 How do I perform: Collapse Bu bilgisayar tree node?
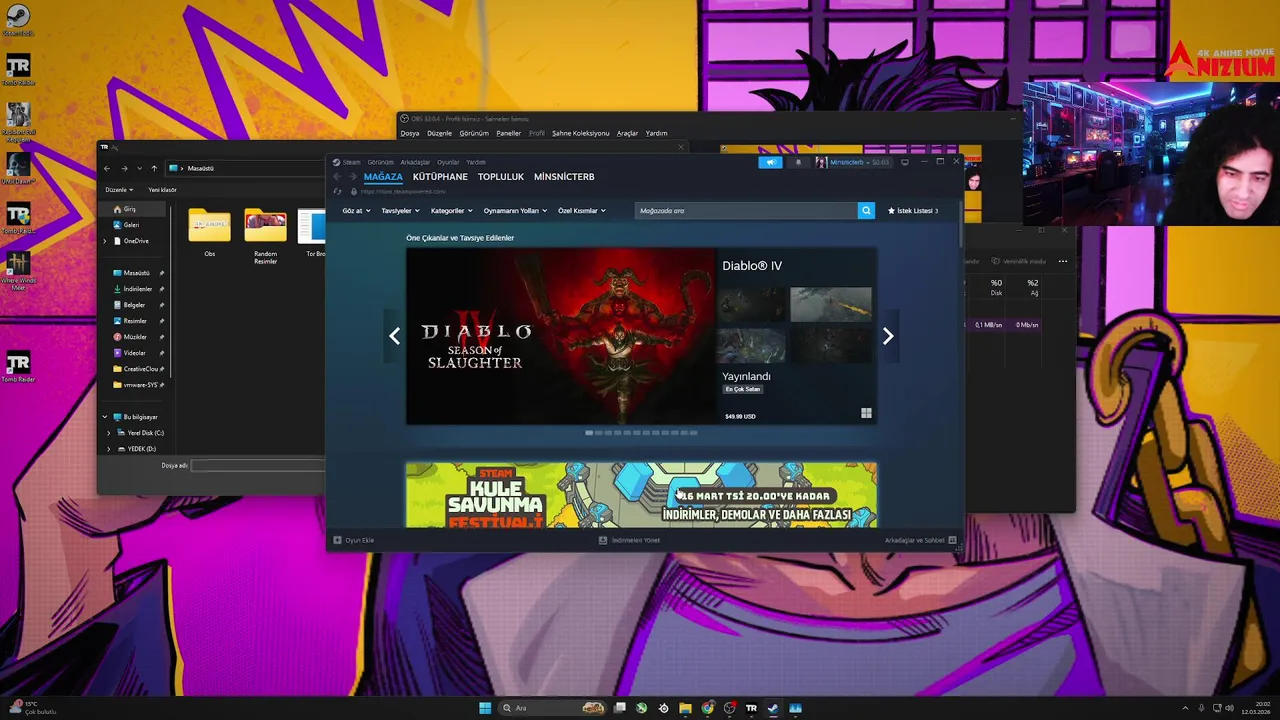[105, 417]
